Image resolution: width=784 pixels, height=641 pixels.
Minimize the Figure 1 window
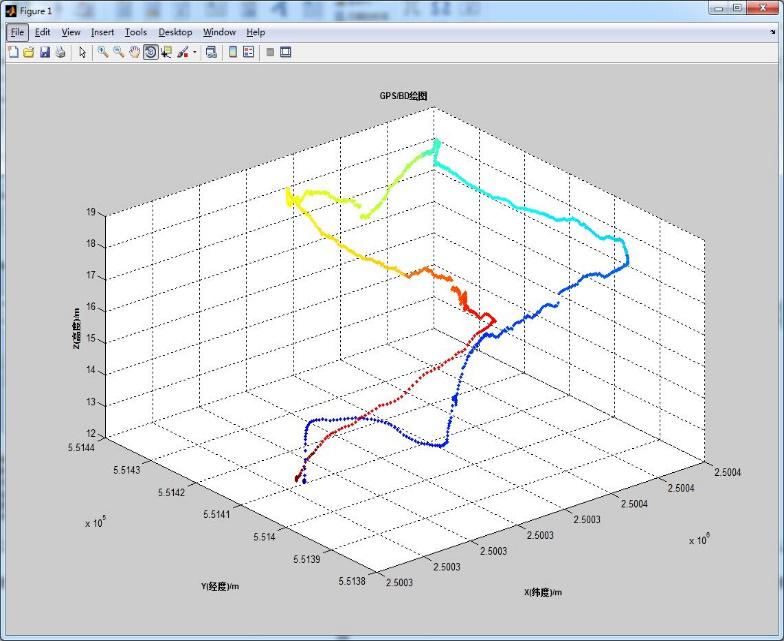(718, 8)
